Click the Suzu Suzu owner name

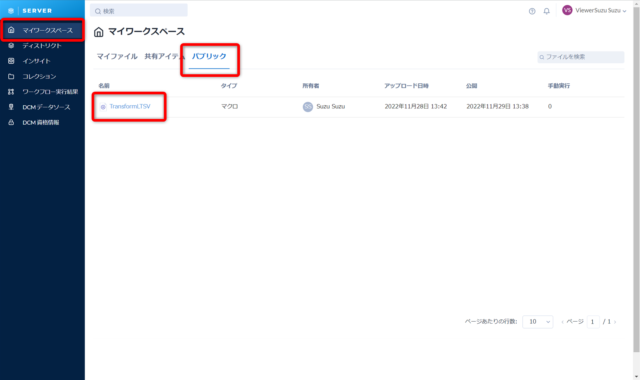coord(331,107)
